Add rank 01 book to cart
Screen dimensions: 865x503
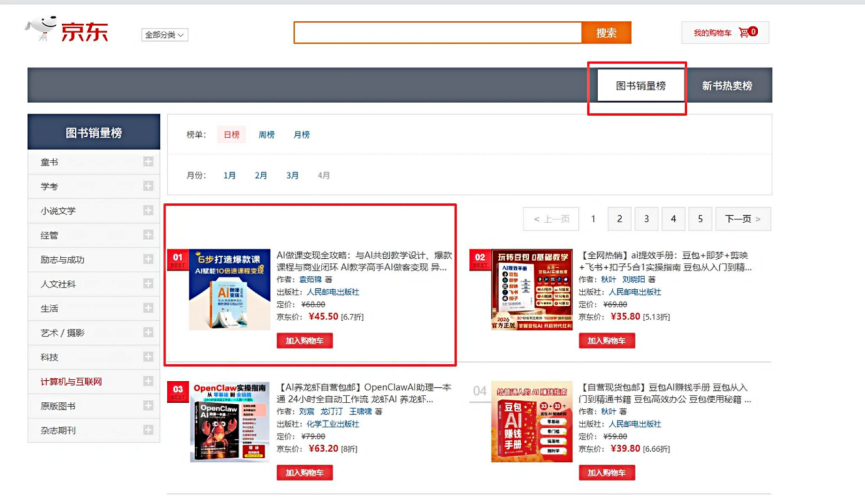point(305,341)
